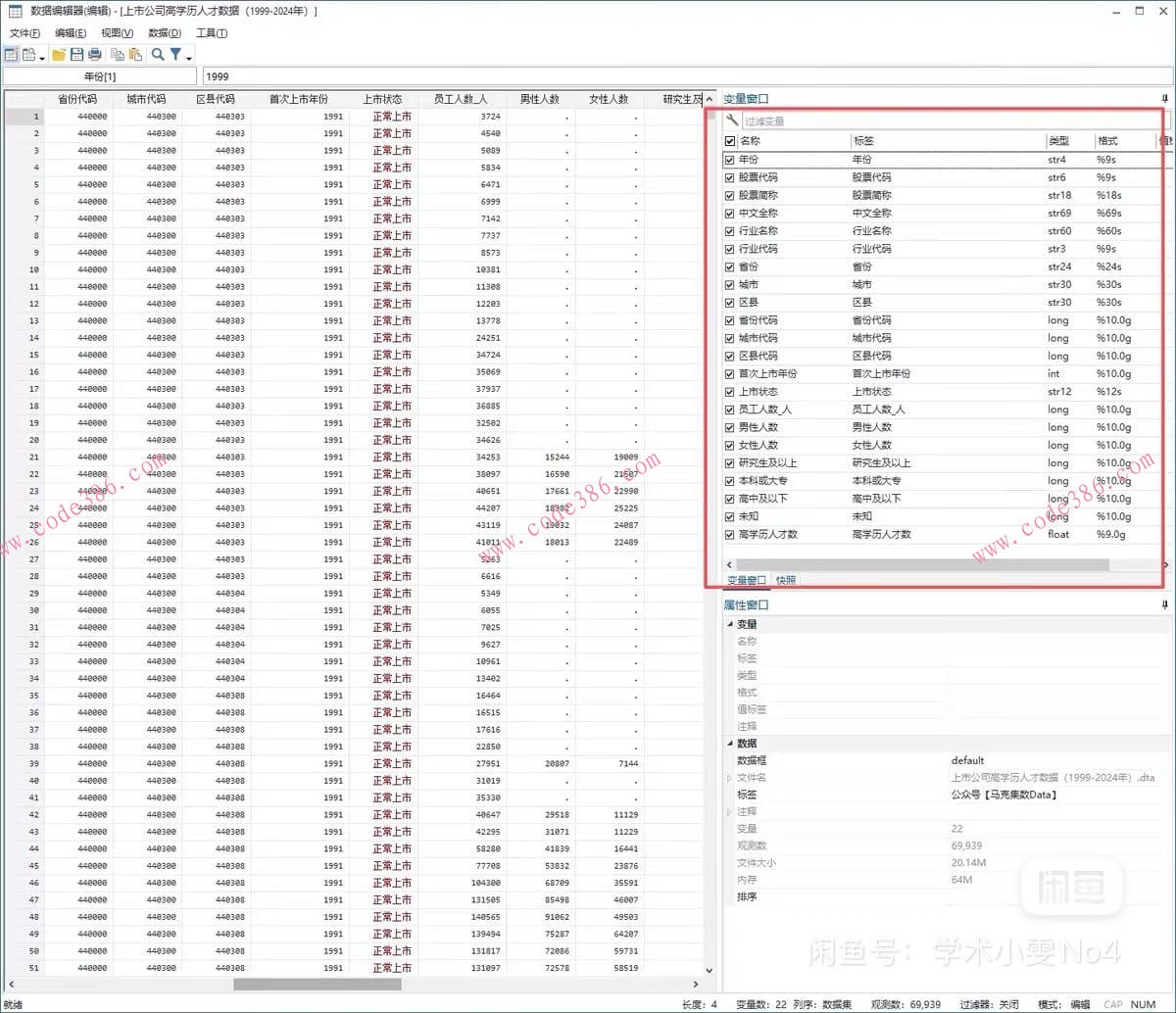Viewport: 1176px width, 1013px height.
Task: Click the 员工人数_人 column header
Action: (461, 99)
